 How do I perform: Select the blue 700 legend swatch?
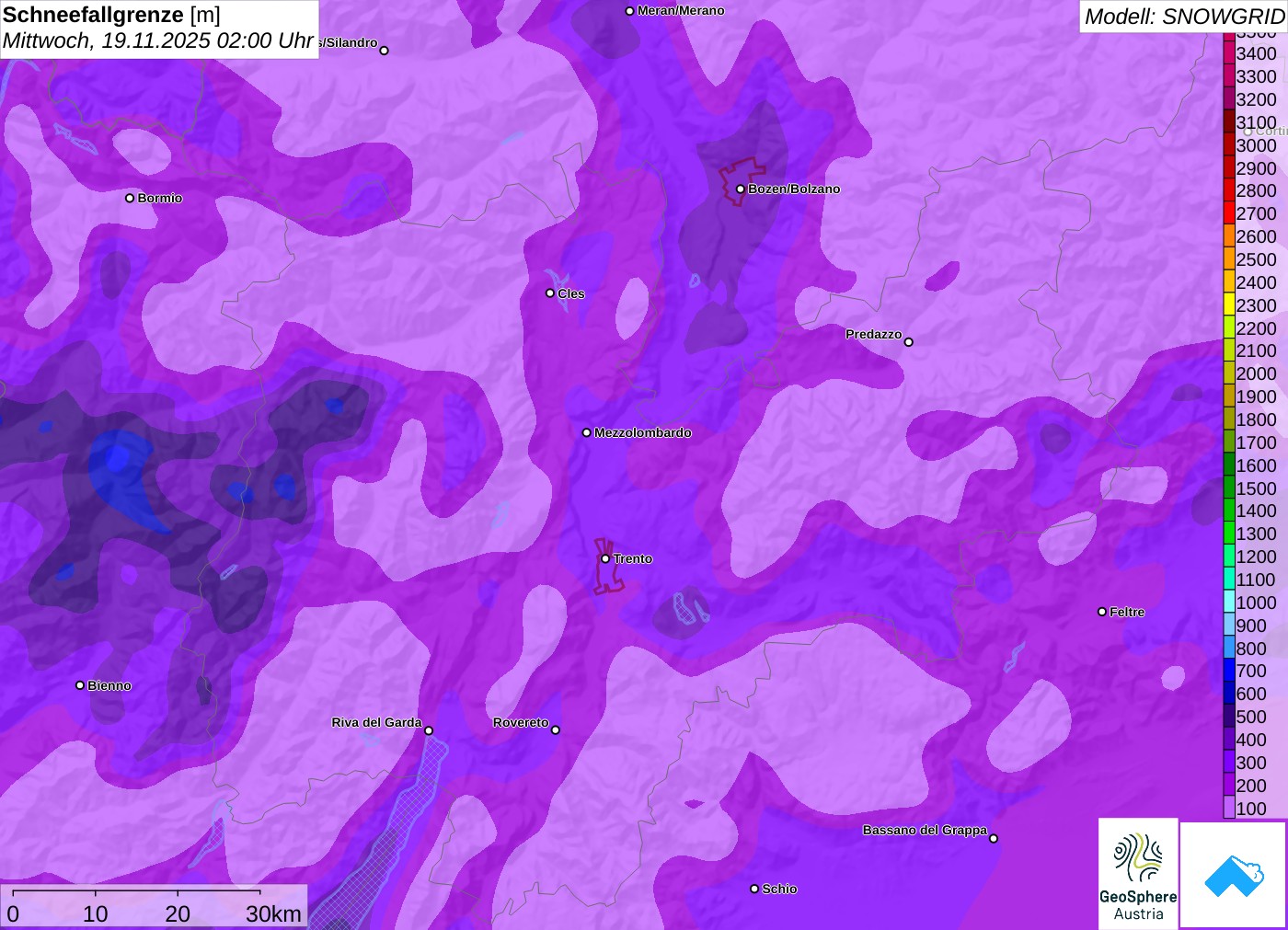point(1229,671)
